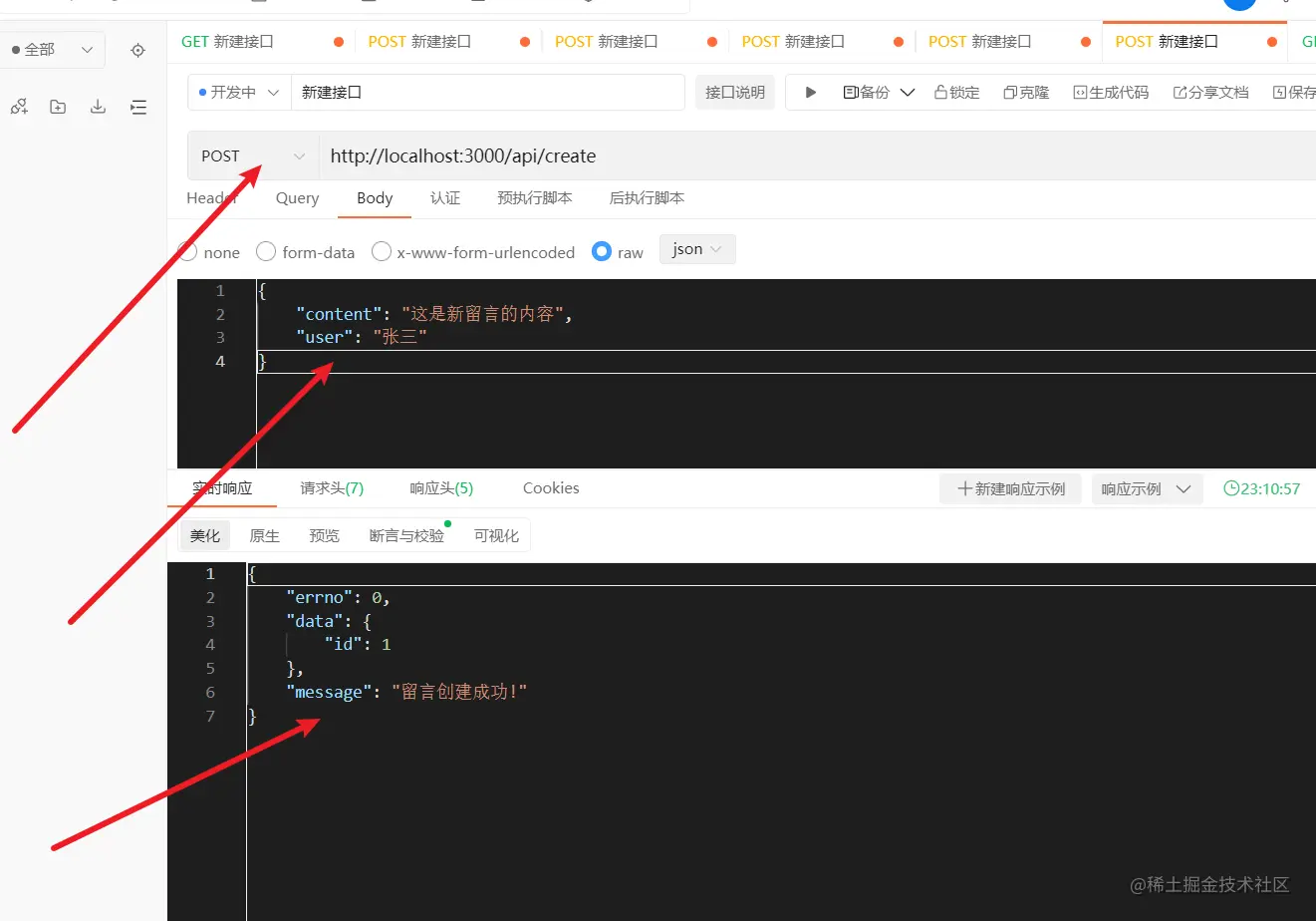Click the 克隆 text label
The image size is (1316, 921).
(1034, 92)
